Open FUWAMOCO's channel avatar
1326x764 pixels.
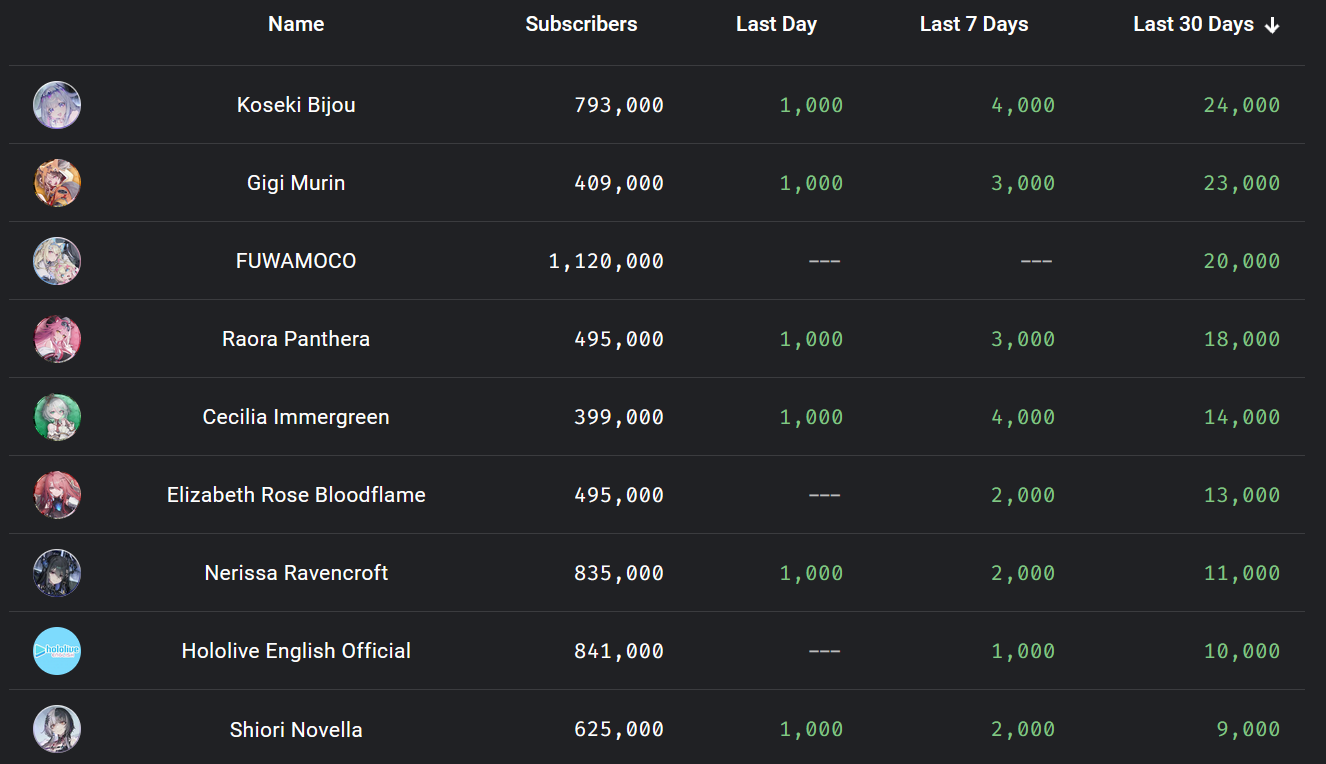[57, 261]
